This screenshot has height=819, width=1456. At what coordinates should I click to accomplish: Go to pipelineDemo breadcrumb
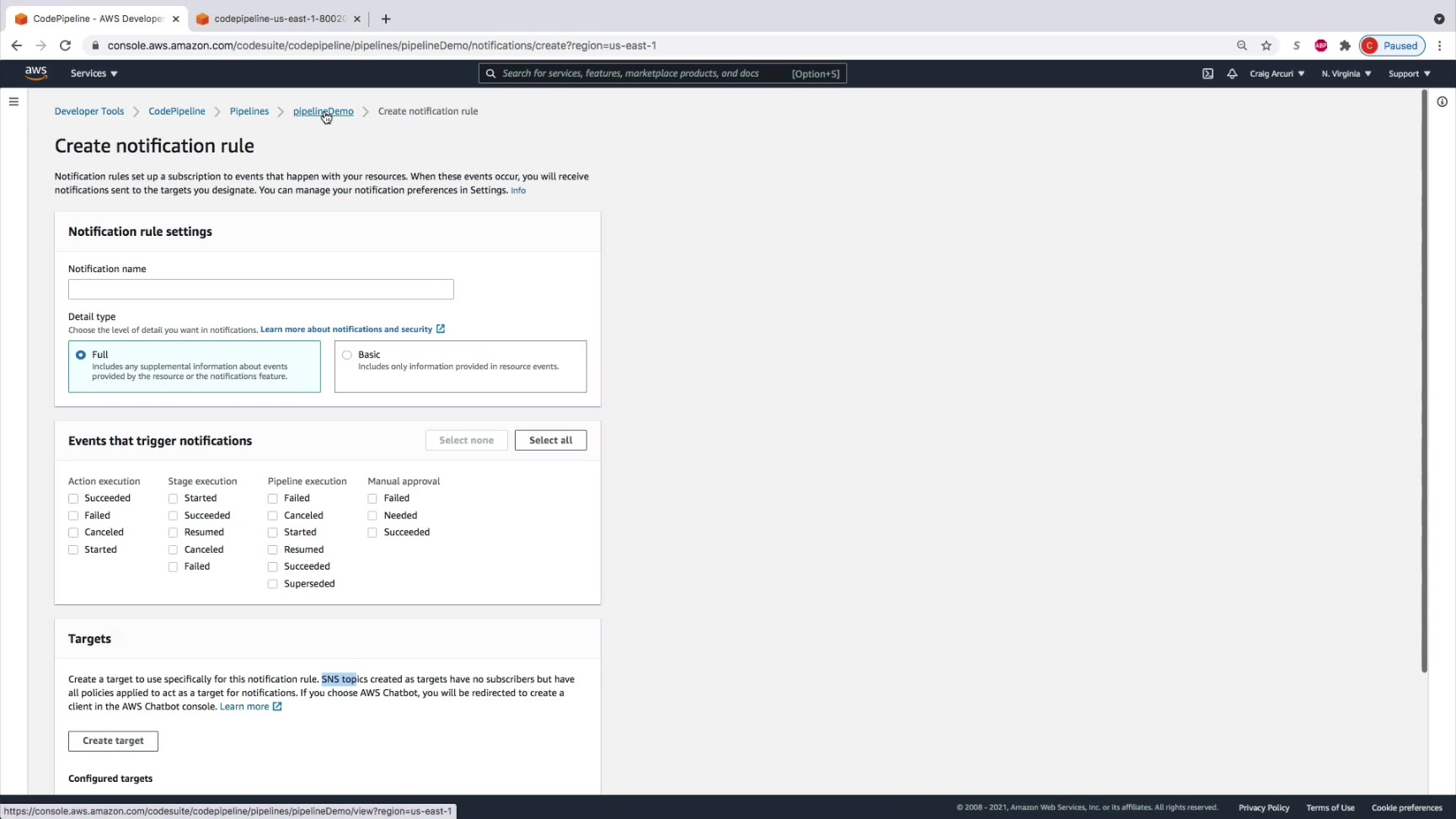tap(324, 111)
